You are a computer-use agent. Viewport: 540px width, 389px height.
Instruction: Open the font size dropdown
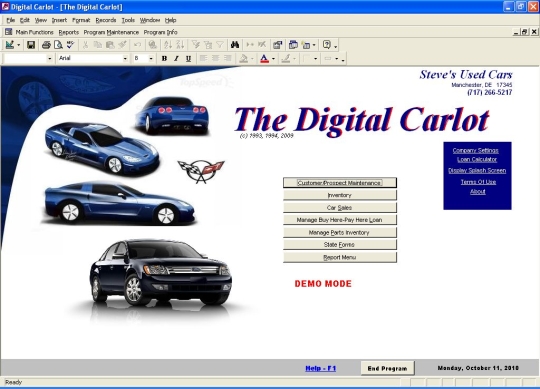click(151, 59)
